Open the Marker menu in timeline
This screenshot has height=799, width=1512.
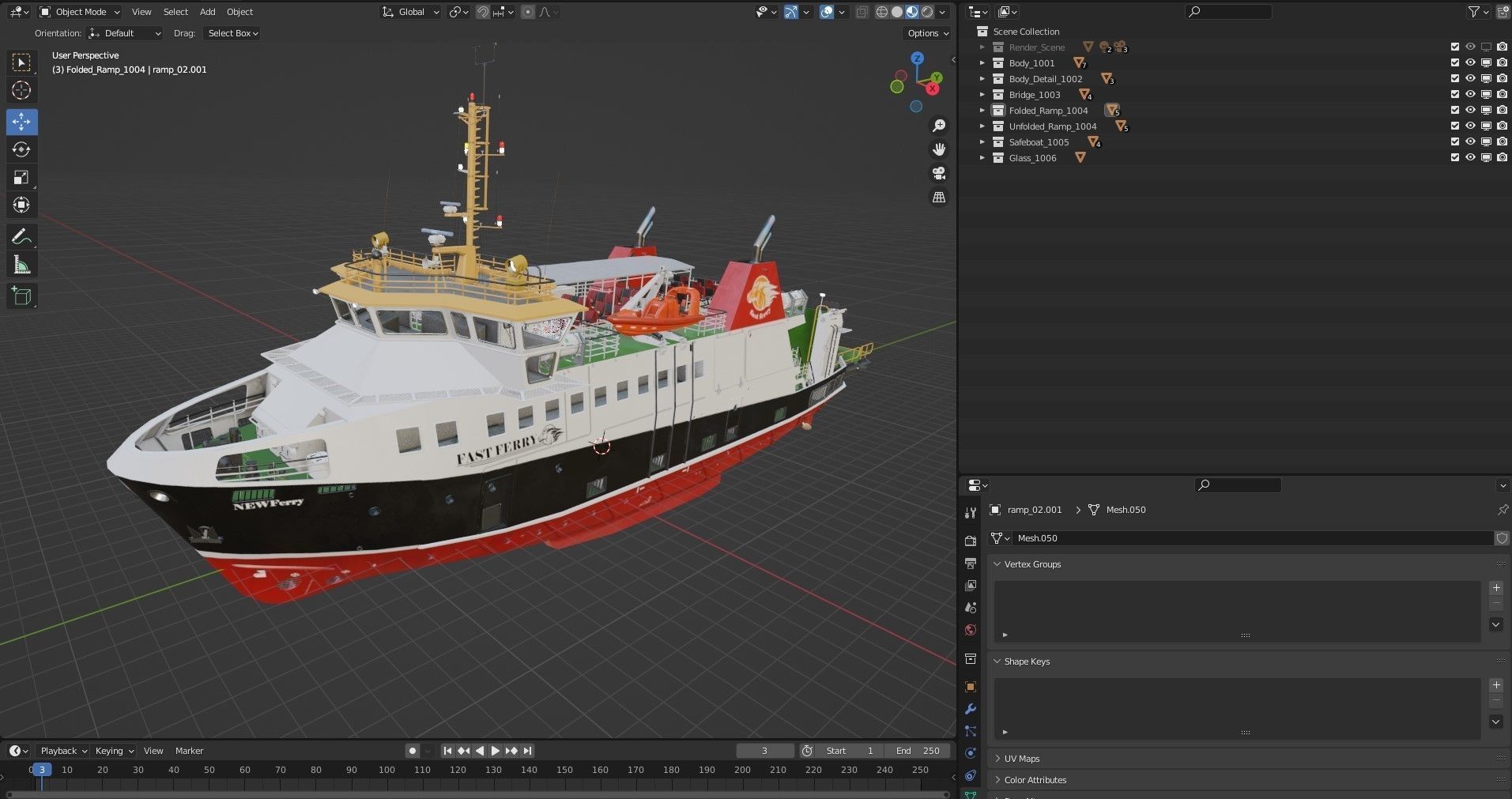pos(189,751)
